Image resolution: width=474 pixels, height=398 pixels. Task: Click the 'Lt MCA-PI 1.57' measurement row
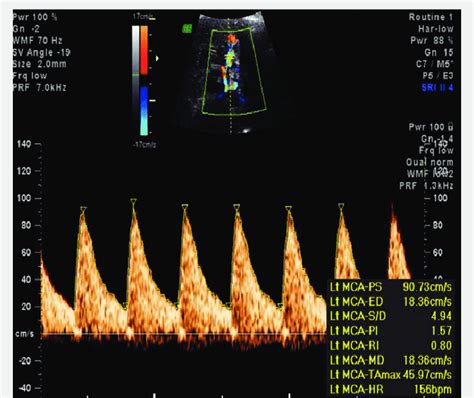click(x=391, y=331)
